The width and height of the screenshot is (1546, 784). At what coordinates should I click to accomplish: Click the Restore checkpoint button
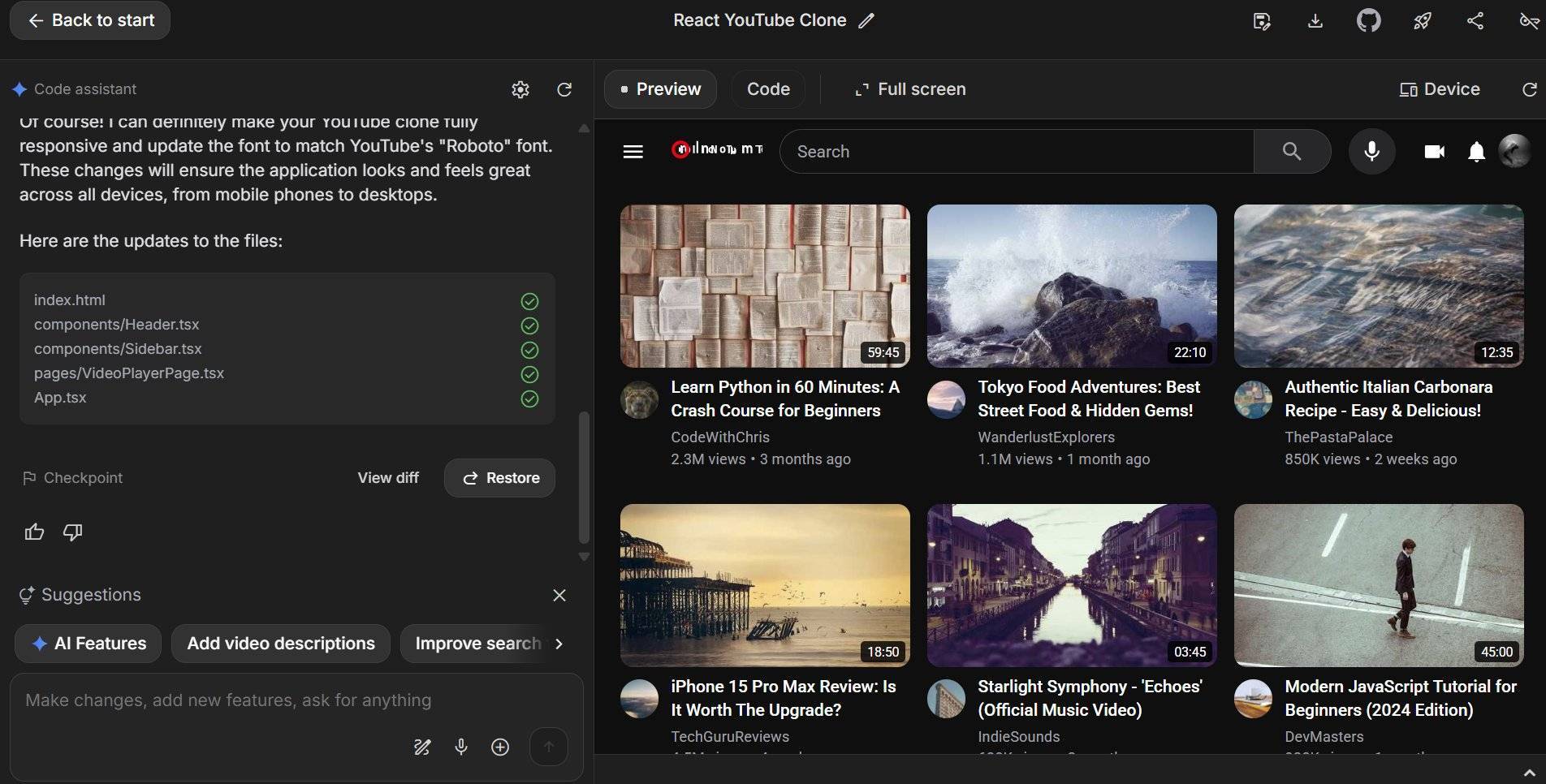click(x=499, y=478)
